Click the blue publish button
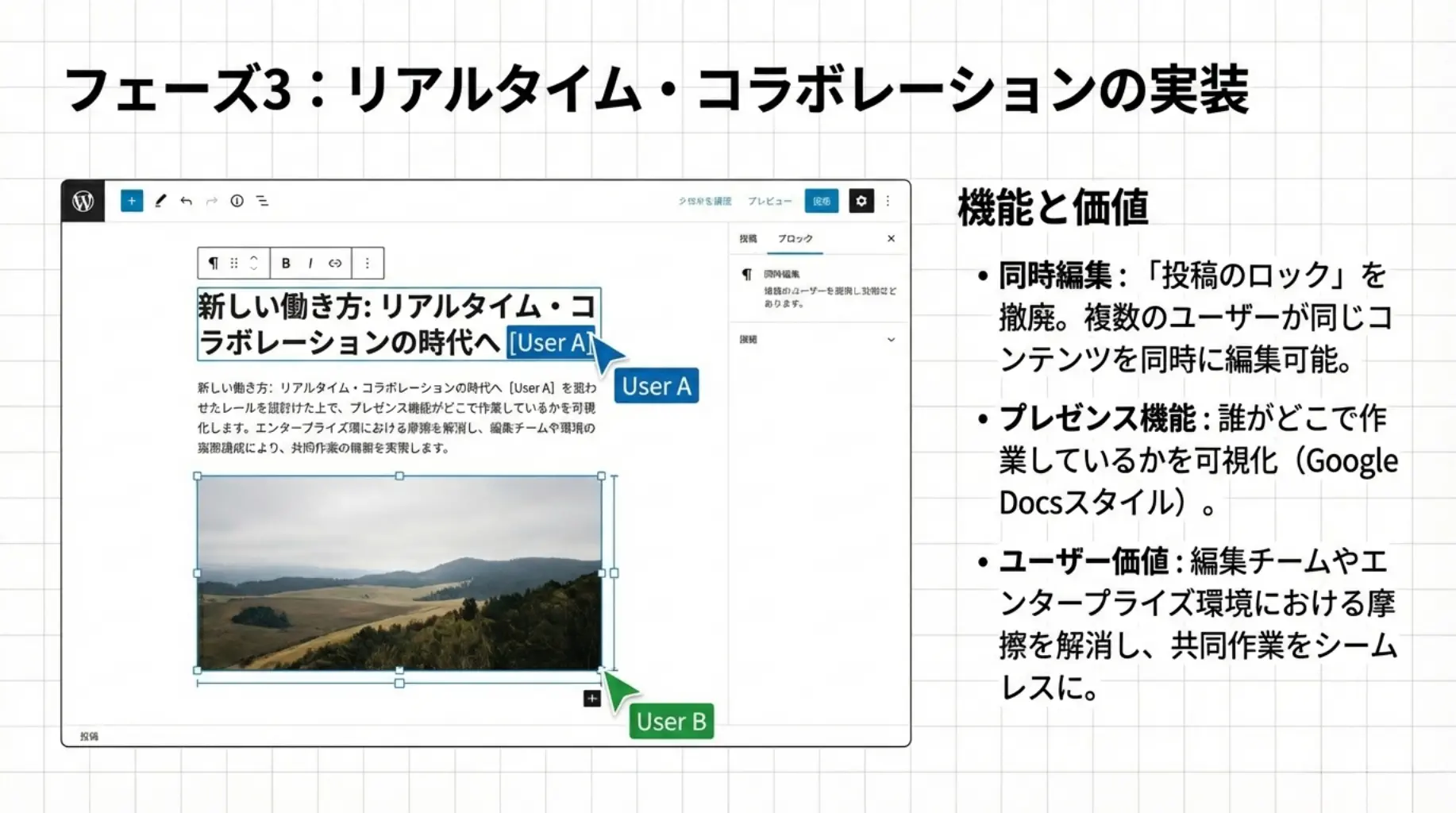1456x813 pixels. click(822, 201)
